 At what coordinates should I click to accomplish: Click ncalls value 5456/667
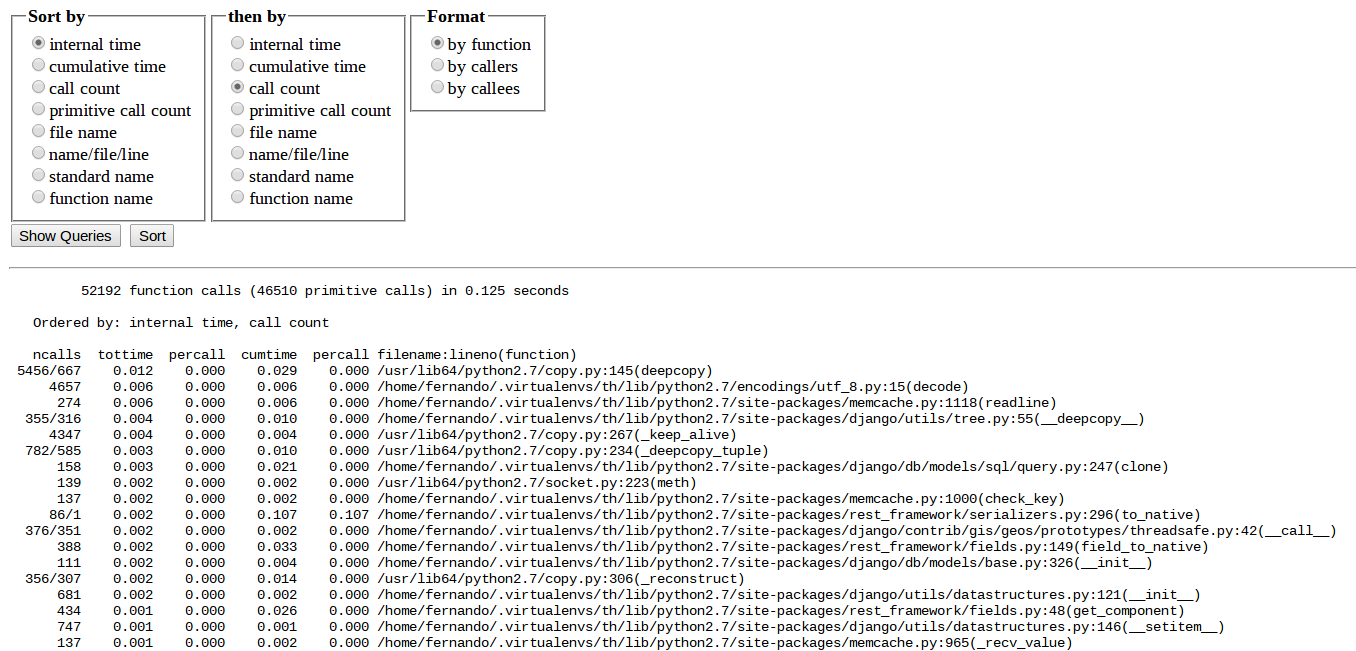coord(49,371)
